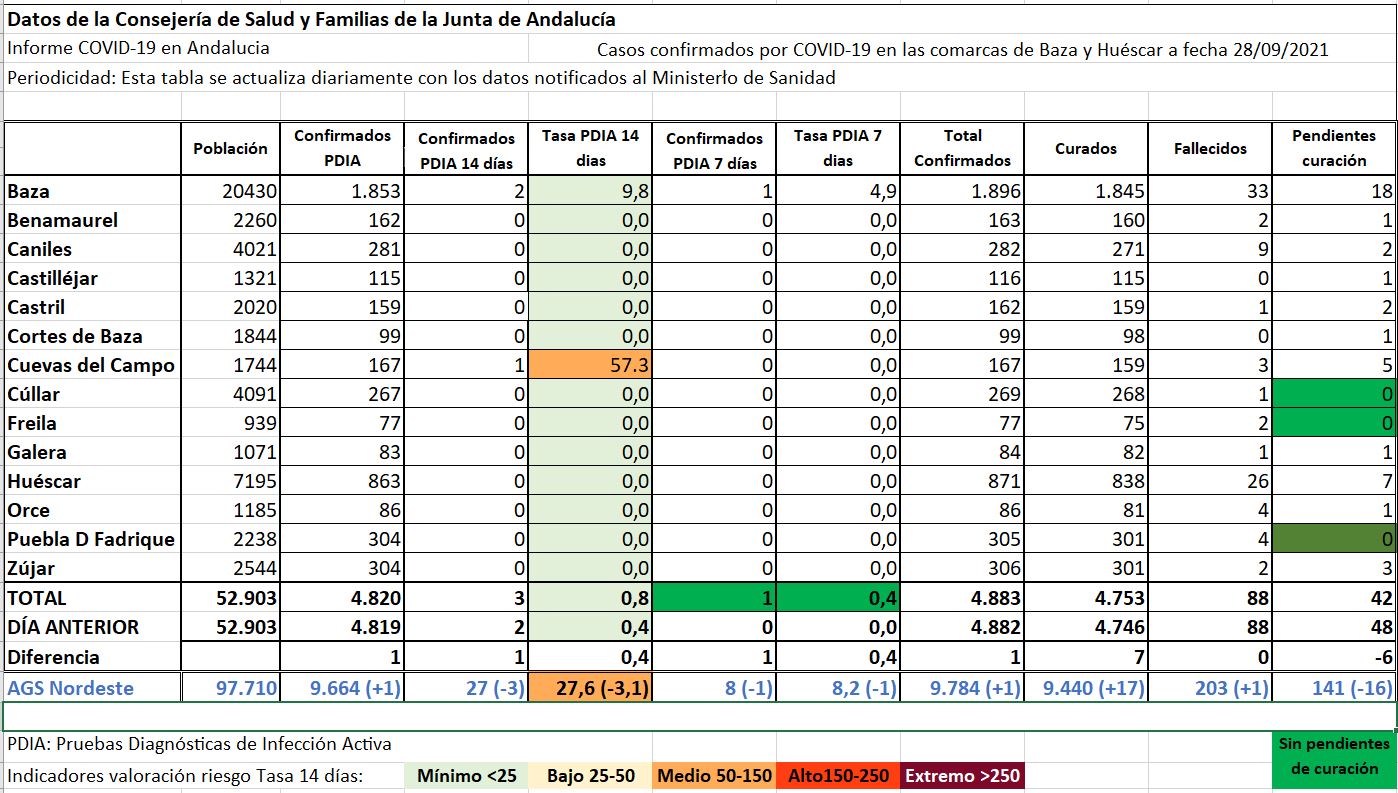Click the Curados column header
Image resolution: width=1398 pixels, height=793 pixels.
1086,148
